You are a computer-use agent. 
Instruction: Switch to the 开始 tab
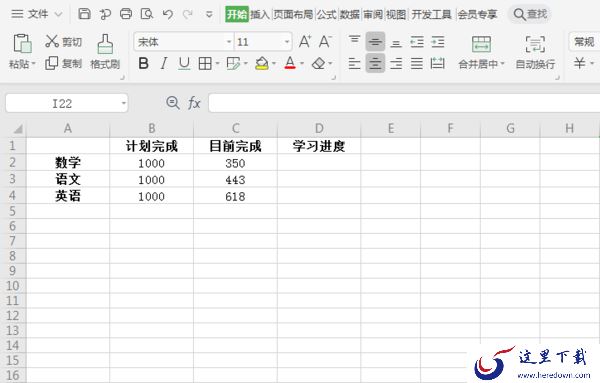pos(237,15)
